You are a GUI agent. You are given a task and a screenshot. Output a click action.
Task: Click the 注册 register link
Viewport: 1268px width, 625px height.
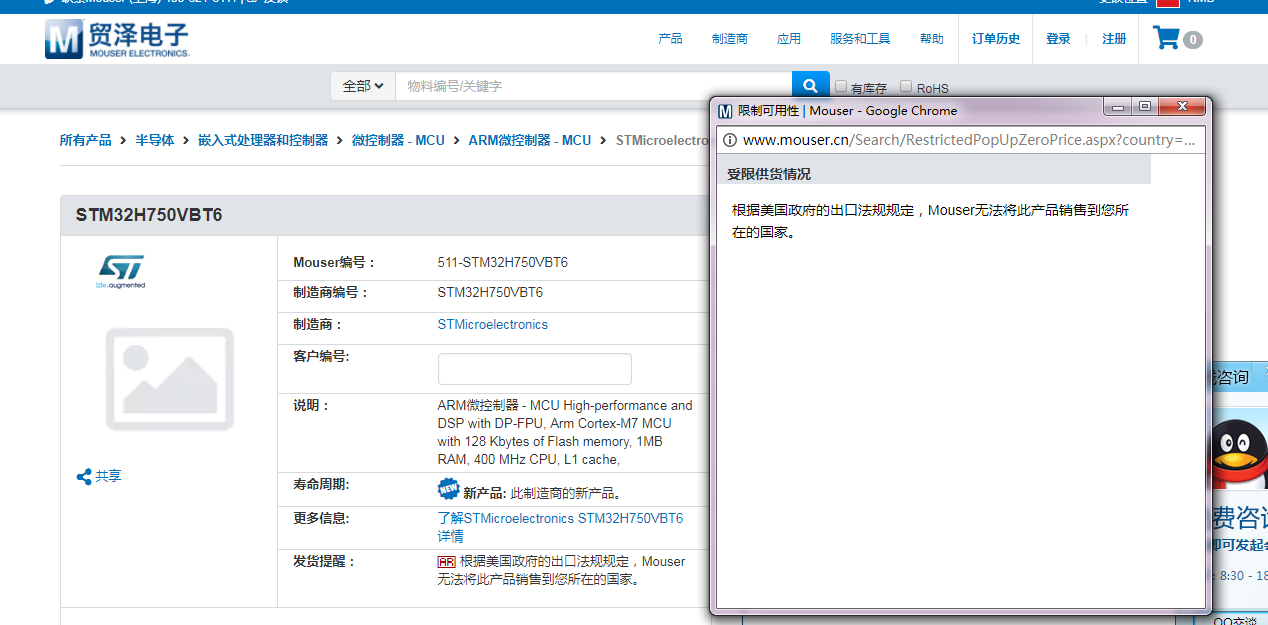1114,39
